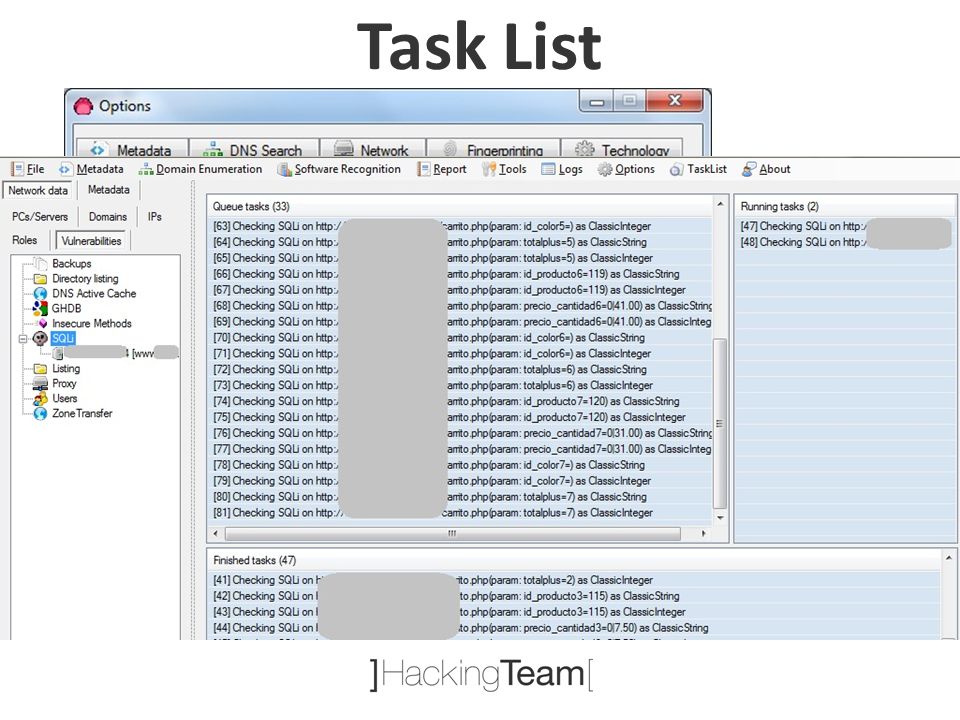Select queue task [63] id_color5 ClassicInteger
The image size is (960, 720).
[x=459, y=226]
